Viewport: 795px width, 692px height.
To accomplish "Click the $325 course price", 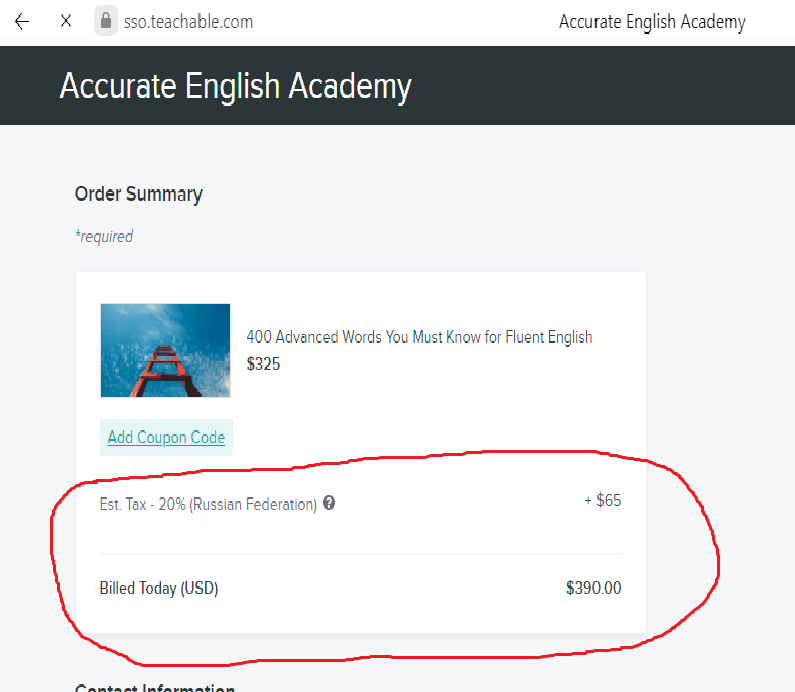I will pyautogui.click(x=263, y=364).
